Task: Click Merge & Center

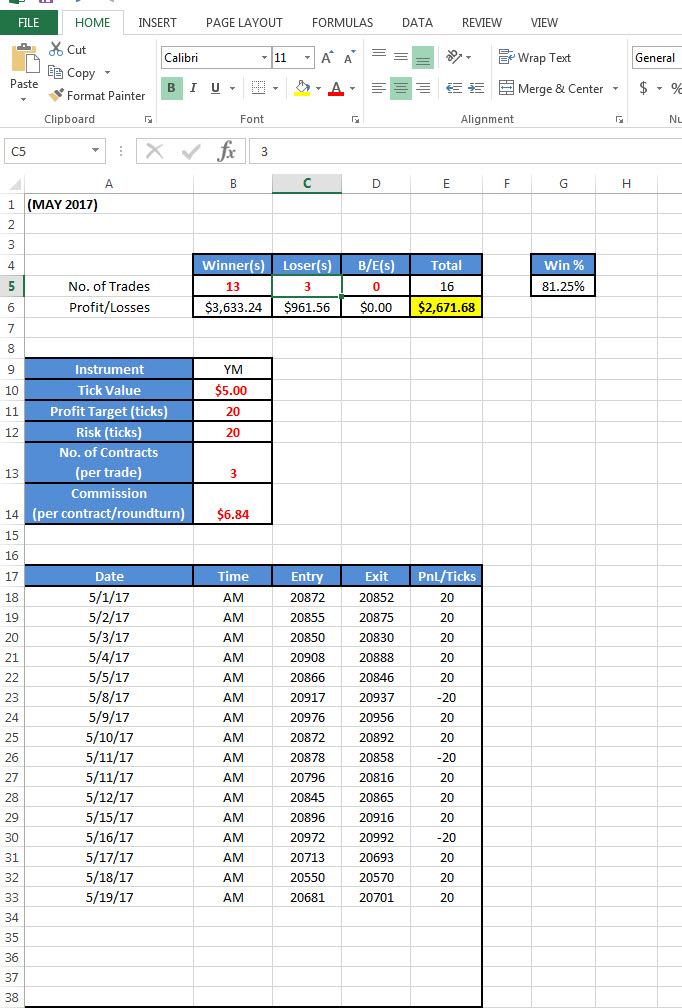Action: 552,88
